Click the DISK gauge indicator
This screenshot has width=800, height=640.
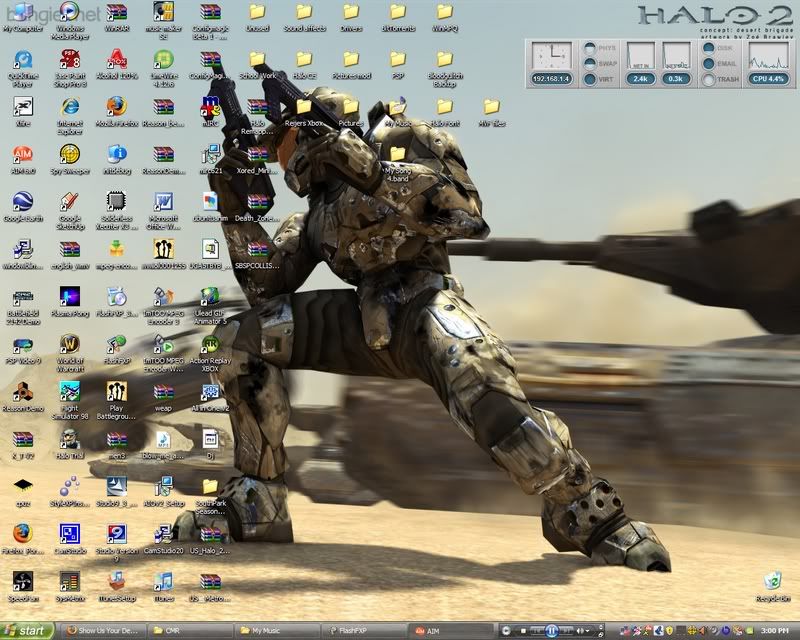708,48
